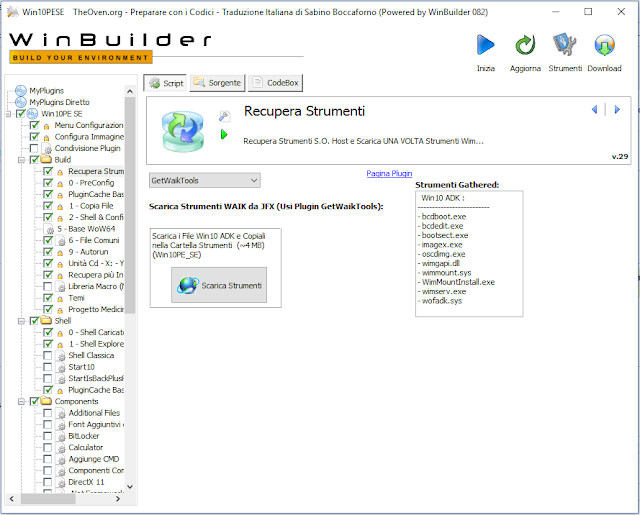Click script icon next to Condivisione Plugin
640x515 pixels.
[x=47, y=148]
